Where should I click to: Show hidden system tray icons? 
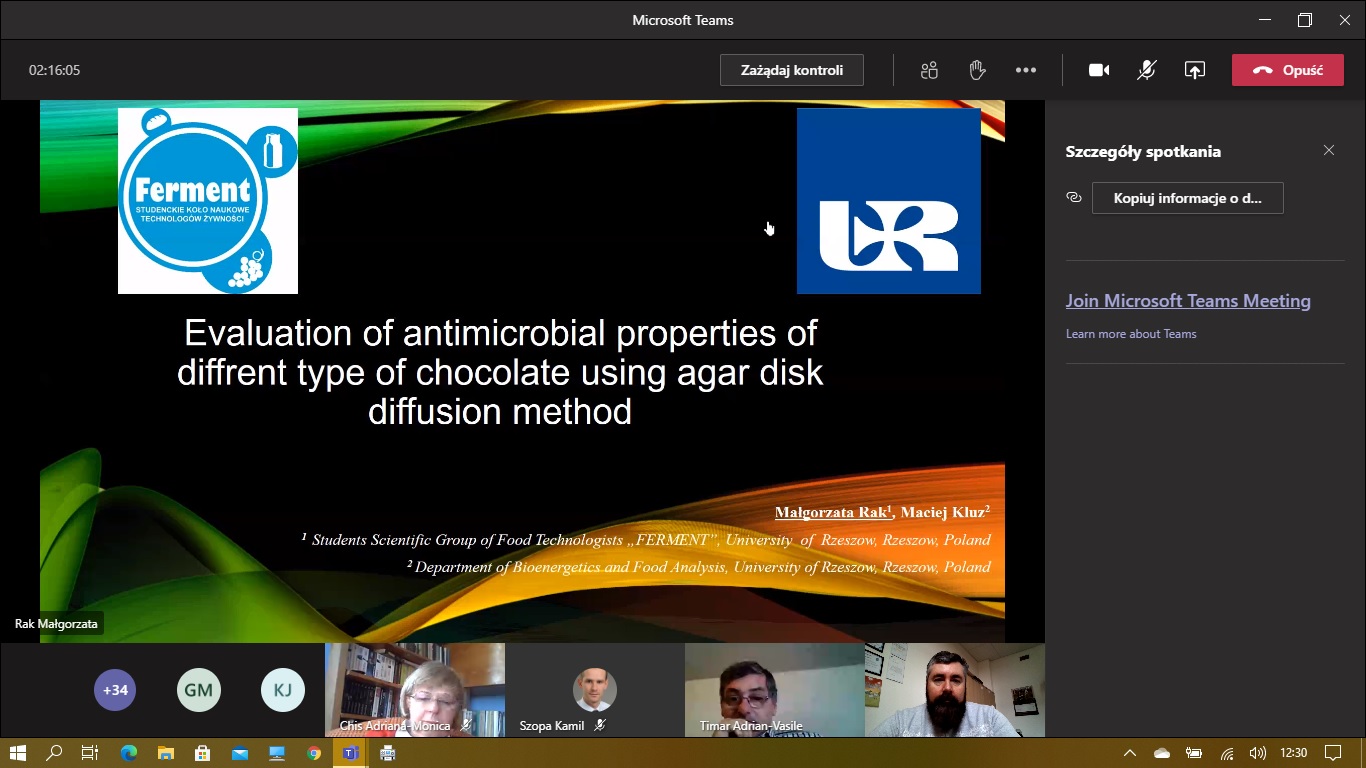click(x=1130, y=753)
